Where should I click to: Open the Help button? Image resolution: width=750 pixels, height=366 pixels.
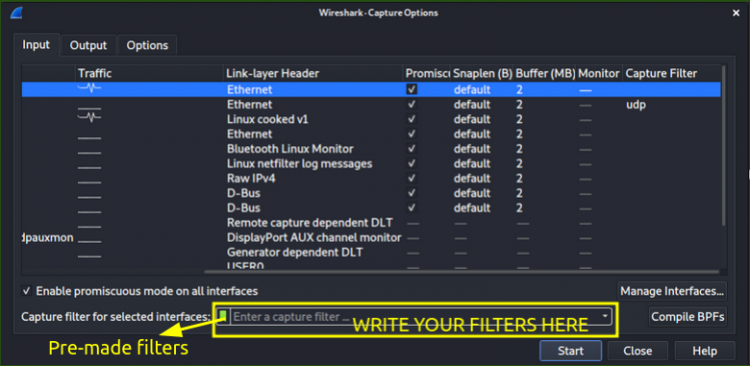[x=705, y=351]
